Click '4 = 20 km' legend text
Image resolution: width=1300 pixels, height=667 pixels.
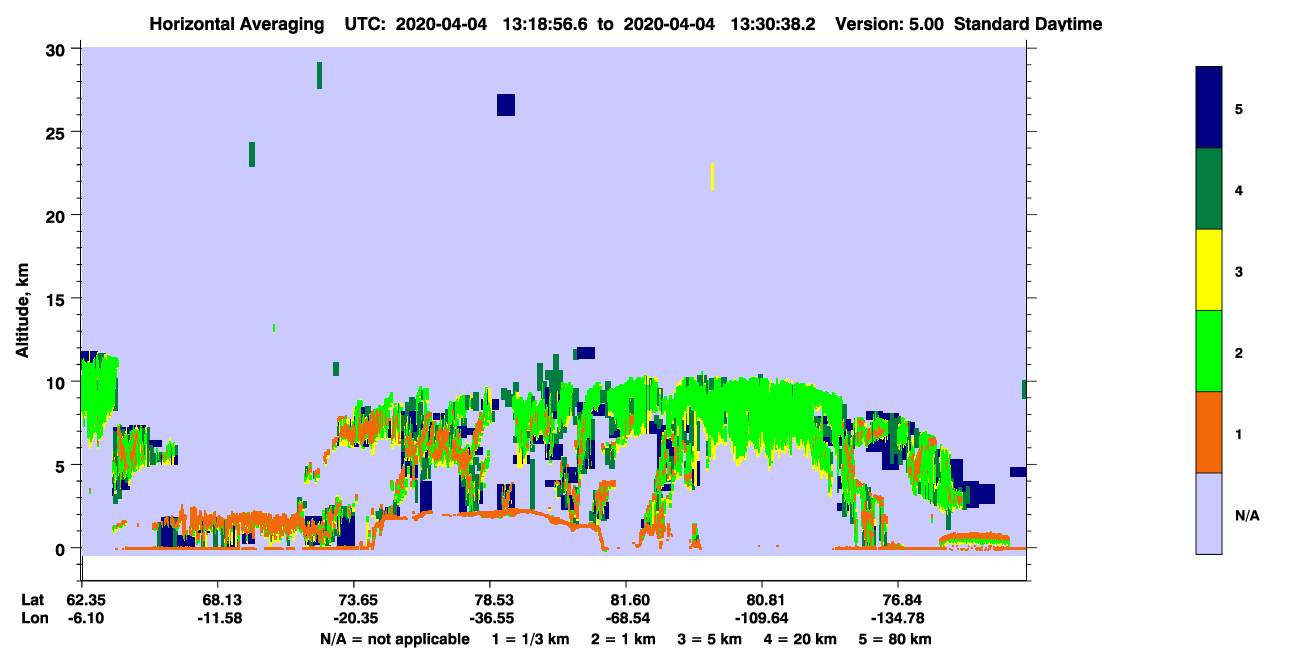click(800, 639)
